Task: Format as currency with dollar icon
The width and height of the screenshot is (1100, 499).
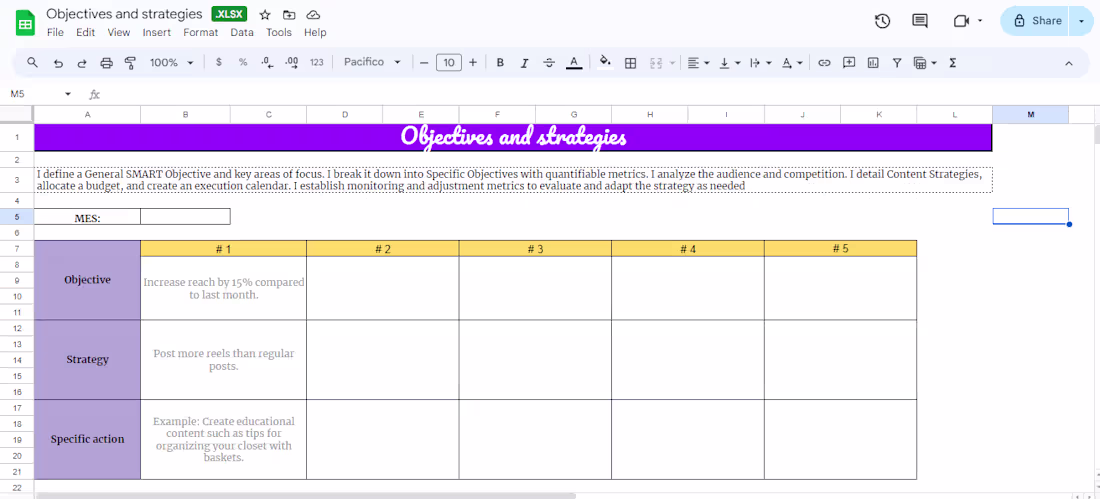Action: pyautogui.click(x=219, y=62)
